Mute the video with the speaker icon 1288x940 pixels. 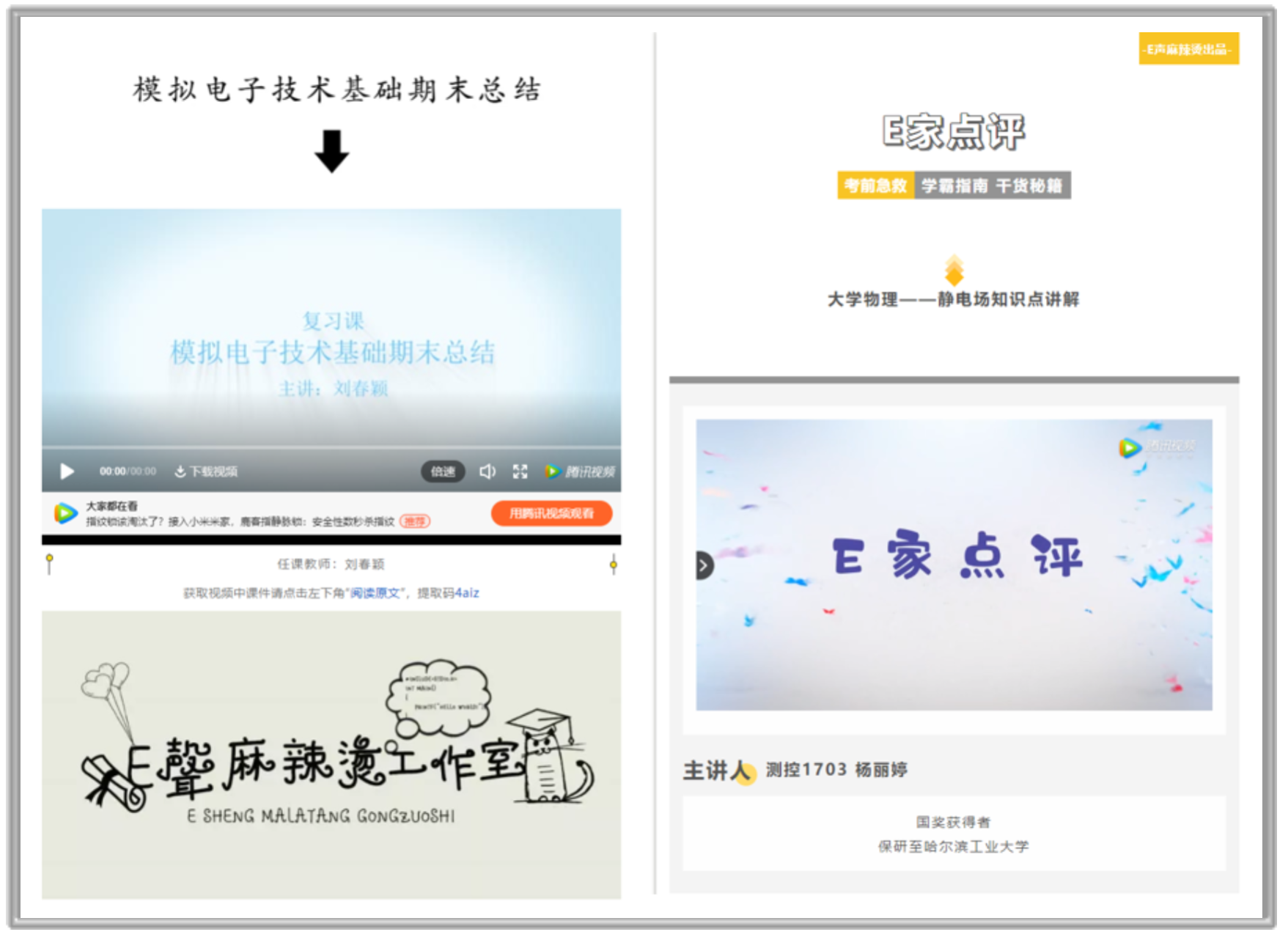(487, 471)
